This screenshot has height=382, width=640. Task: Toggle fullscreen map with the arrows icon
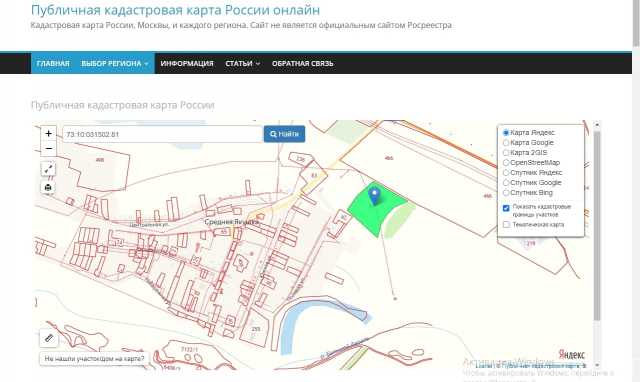[x=48, y=169]
